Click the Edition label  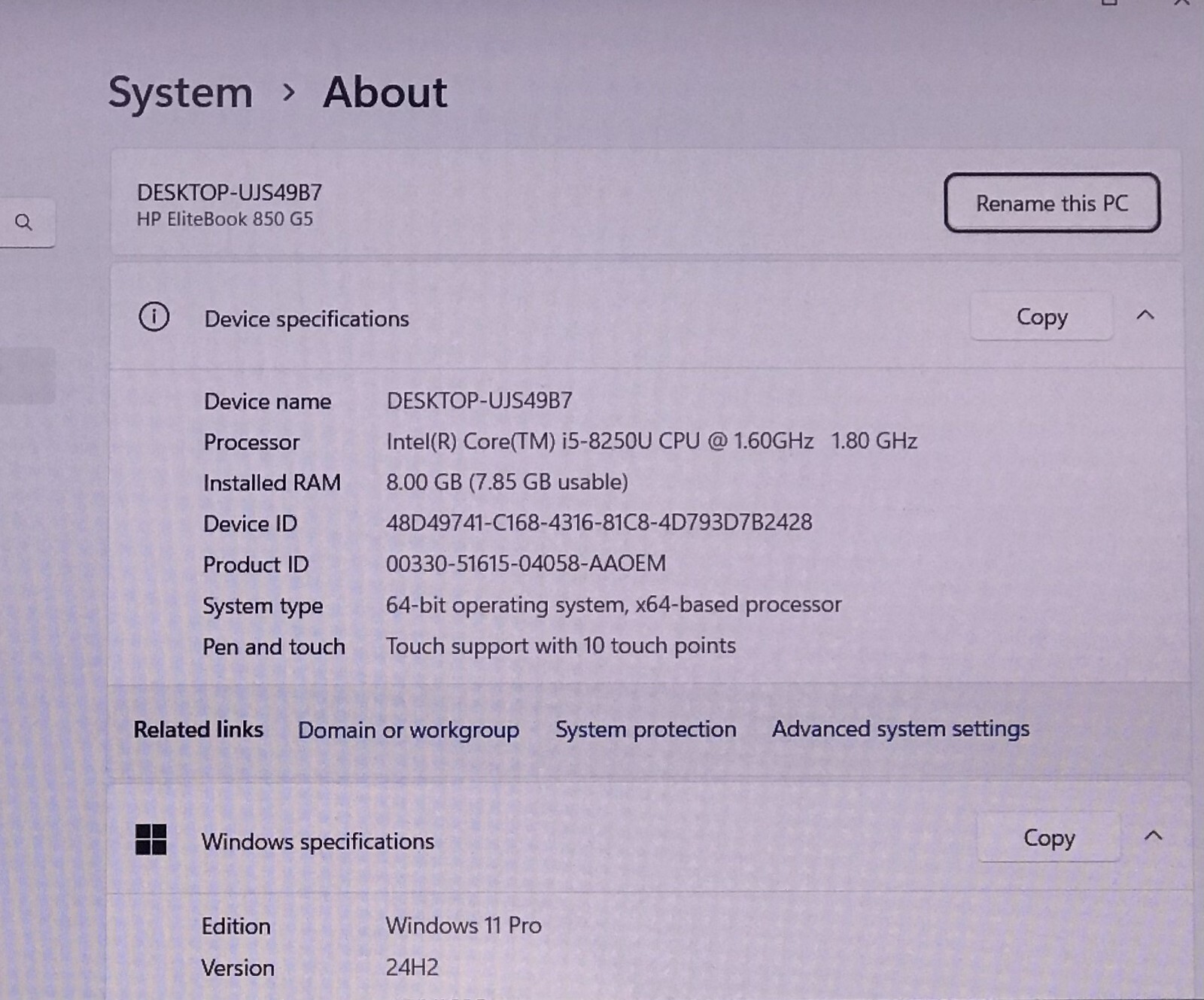[x=236, y=926]
